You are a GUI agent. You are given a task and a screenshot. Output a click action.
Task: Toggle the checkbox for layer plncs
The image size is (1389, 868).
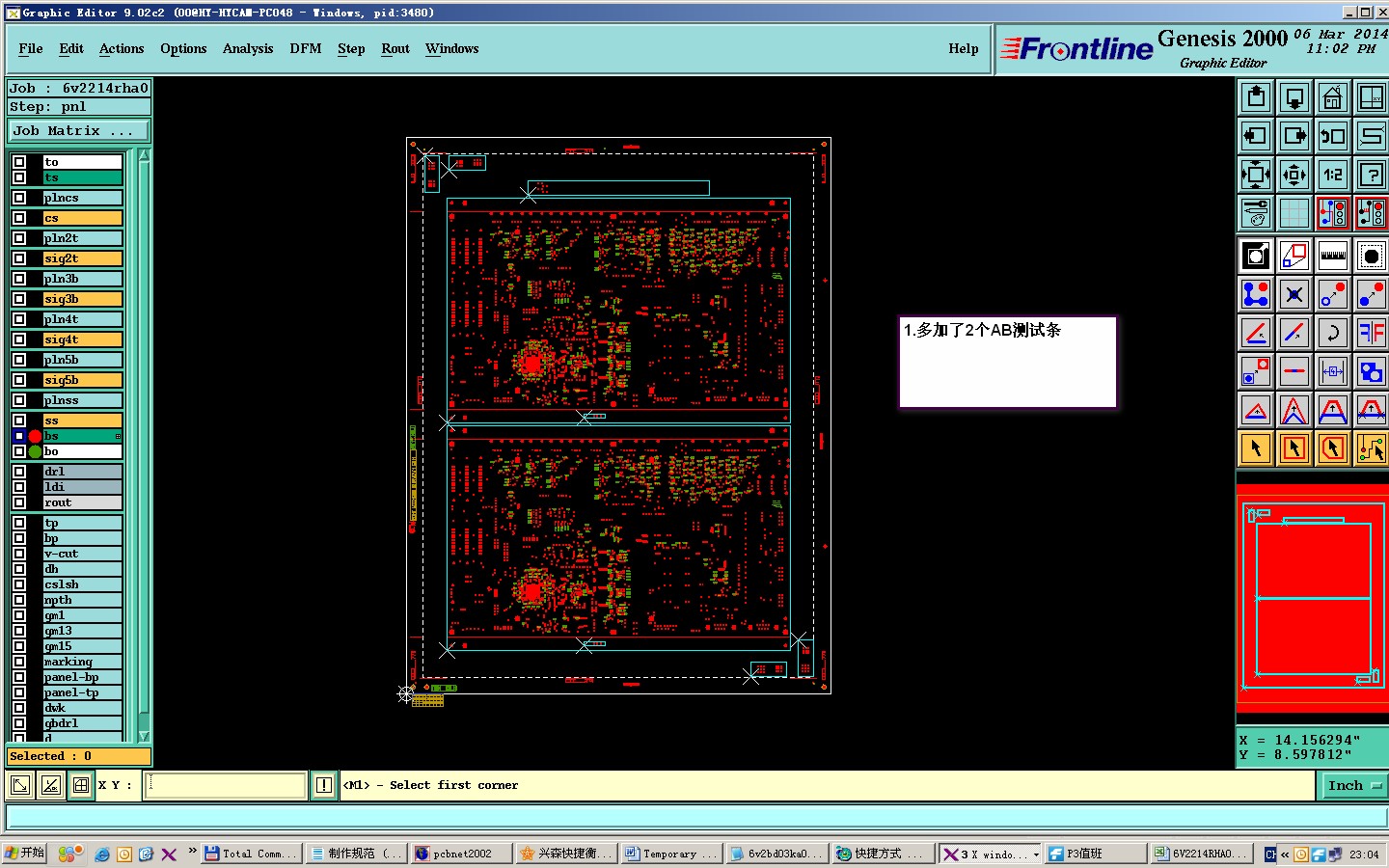point(19,198)
